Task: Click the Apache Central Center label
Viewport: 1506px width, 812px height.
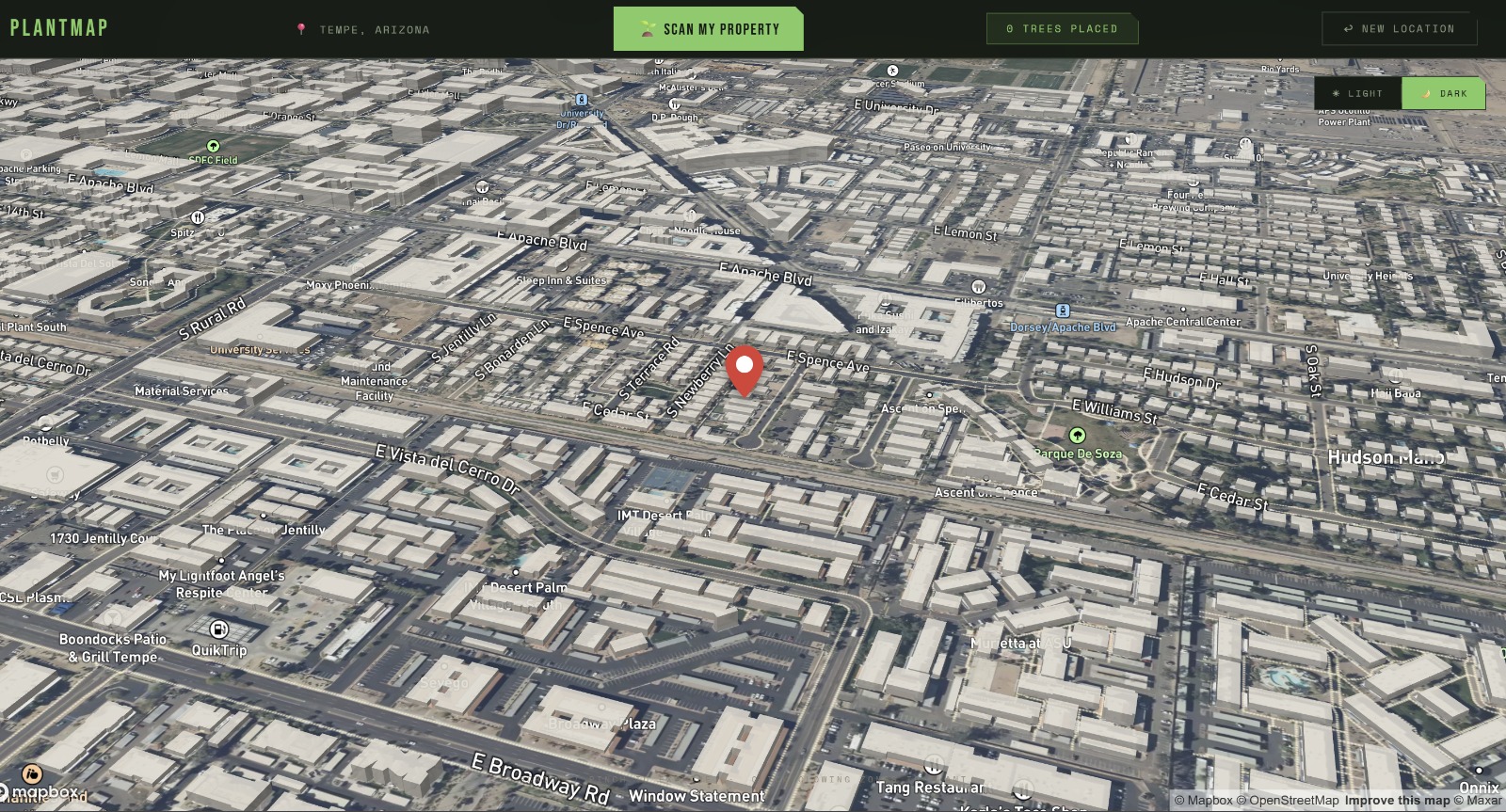Action: (x=1183, y=322)
